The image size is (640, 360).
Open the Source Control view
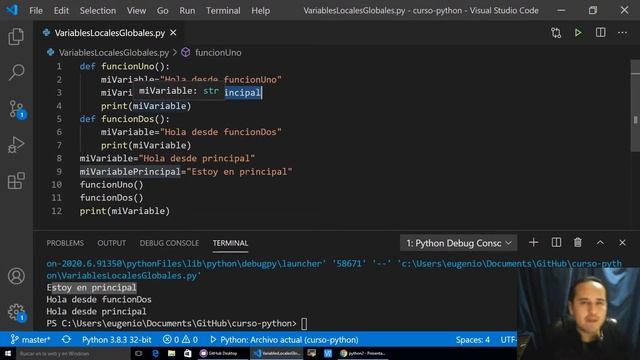[16, 109]
